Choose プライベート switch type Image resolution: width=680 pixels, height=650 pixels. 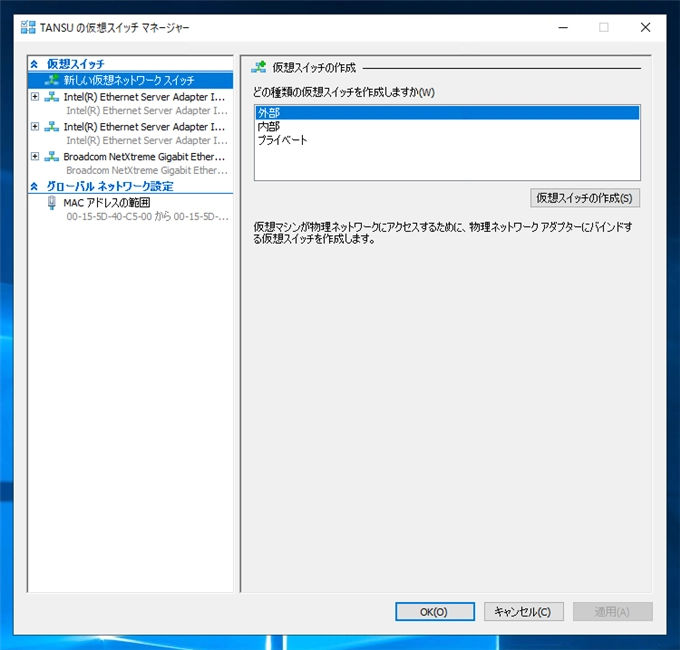pyautogui.click(x=447, y=140)
